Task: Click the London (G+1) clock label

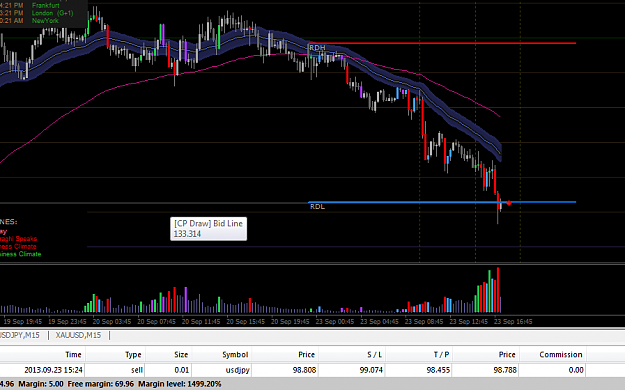Action: [52, 13]
